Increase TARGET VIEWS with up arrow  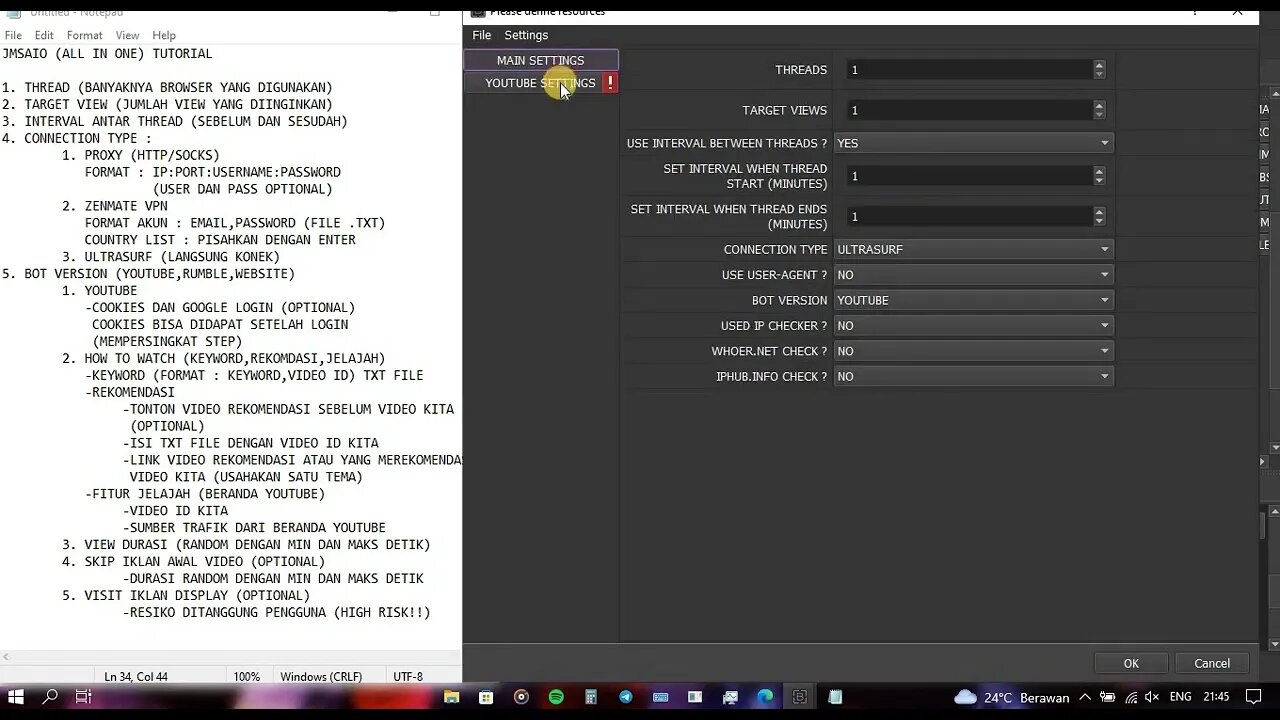tap(1099, 105)
